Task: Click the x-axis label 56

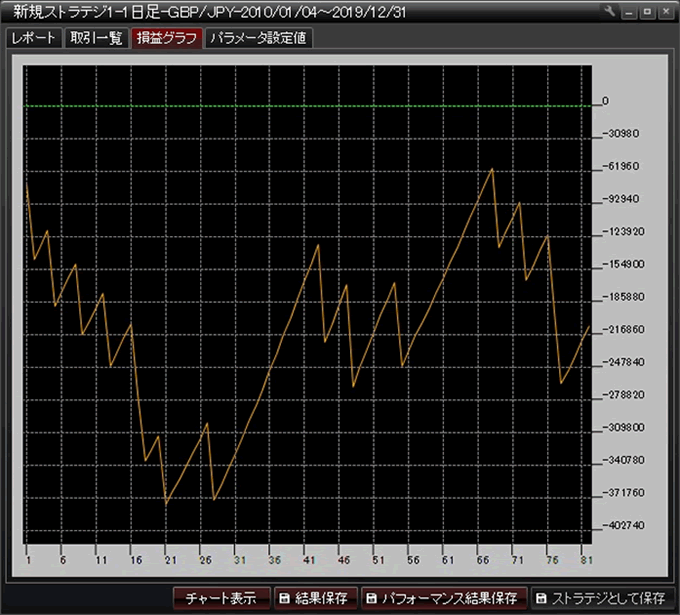Action: pos(413,560)
